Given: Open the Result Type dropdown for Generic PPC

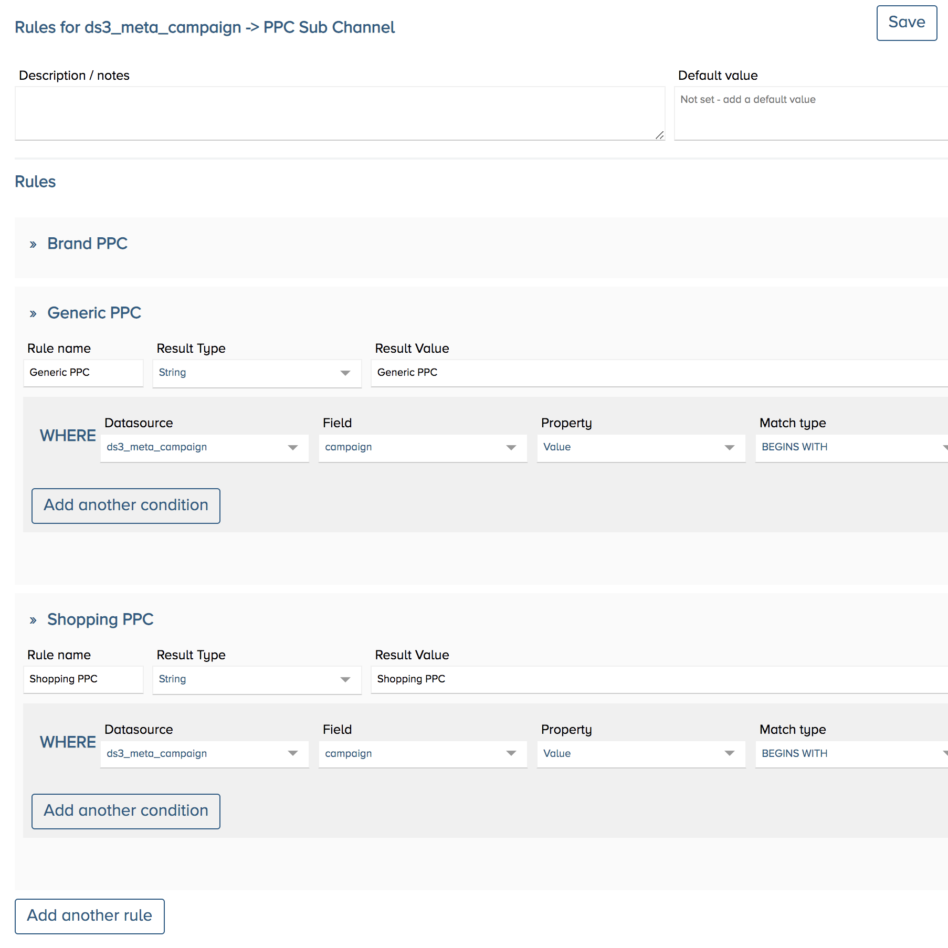Looking at the screenshot, I should [257, 372].
